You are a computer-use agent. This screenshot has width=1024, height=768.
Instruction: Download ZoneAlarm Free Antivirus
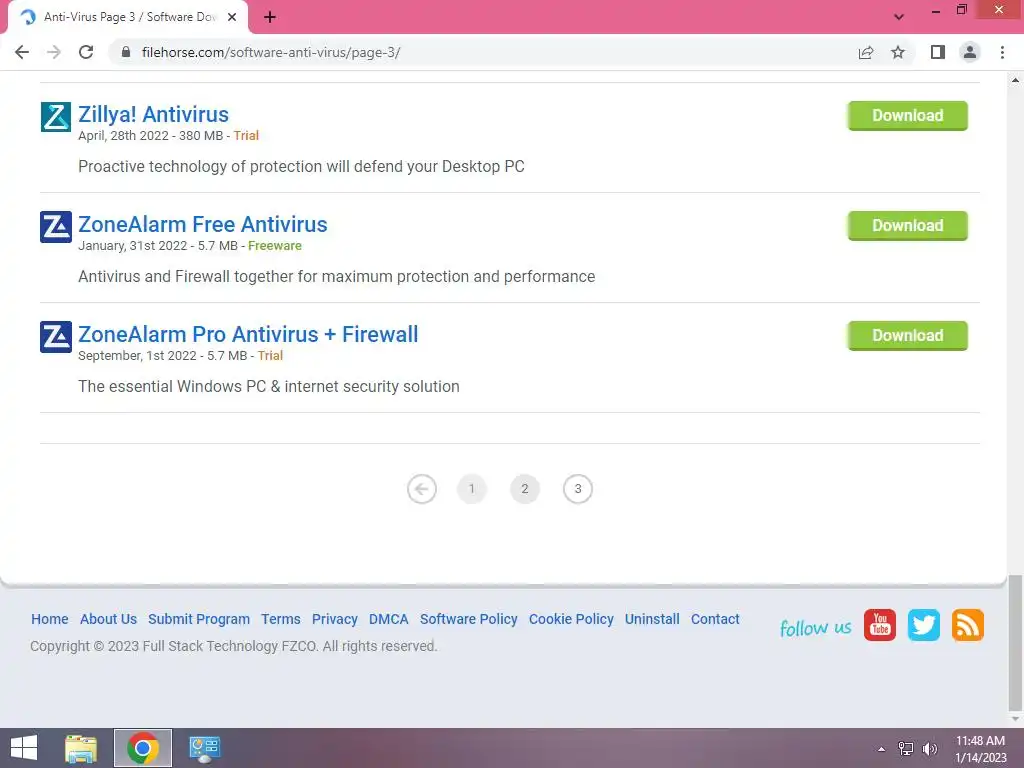pos(907,225)
